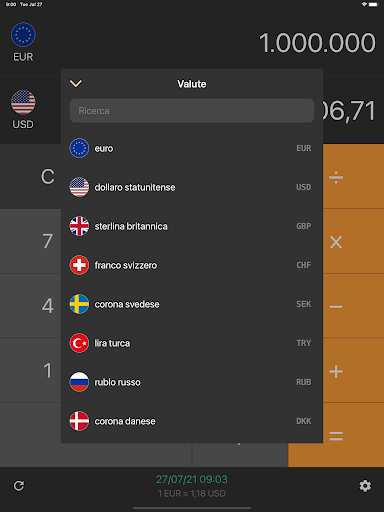Collapse the Valute list with chevron
This screenshot has width=384, height=512.
click(76, 83)
